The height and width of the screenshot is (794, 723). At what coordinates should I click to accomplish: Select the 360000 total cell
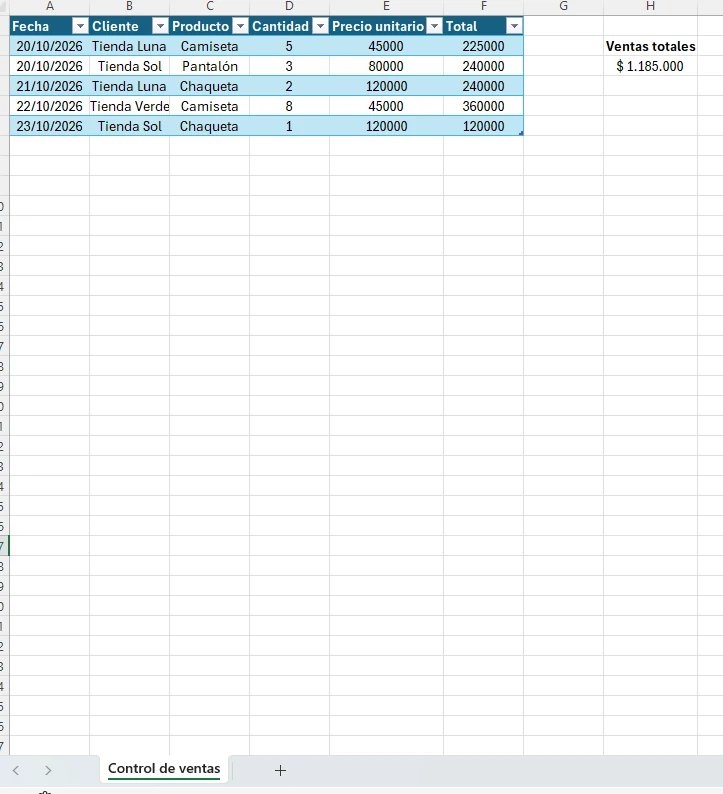484,106
